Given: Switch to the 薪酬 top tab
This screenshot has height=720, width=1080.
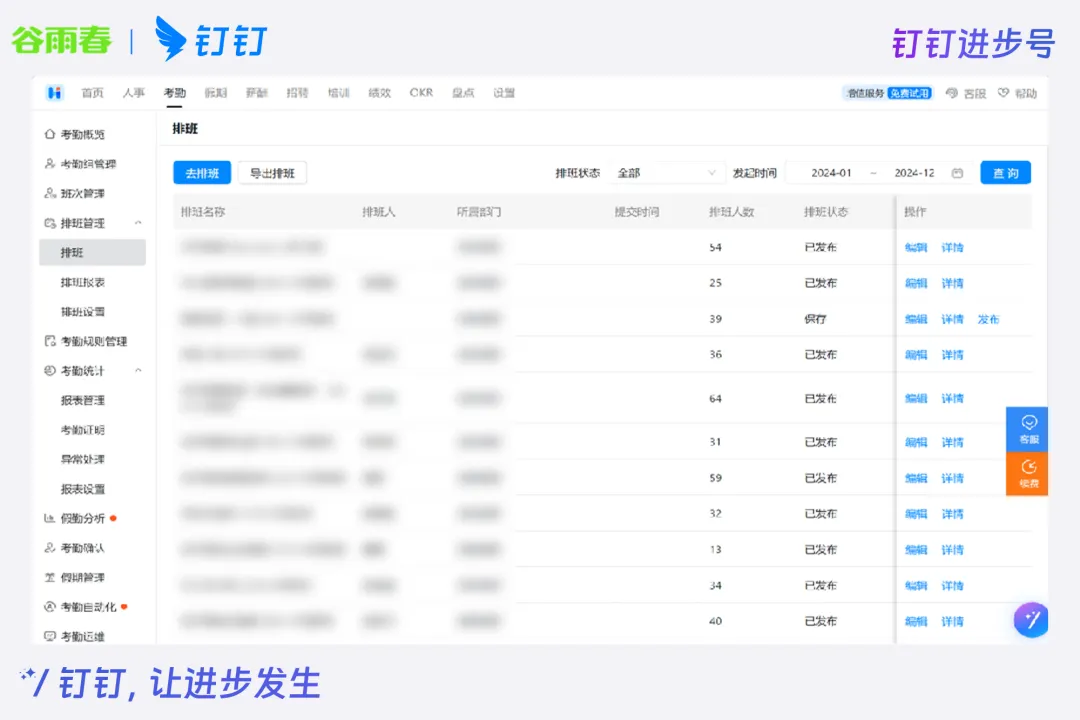Looking at the screenshot, I should pos(257,93).
